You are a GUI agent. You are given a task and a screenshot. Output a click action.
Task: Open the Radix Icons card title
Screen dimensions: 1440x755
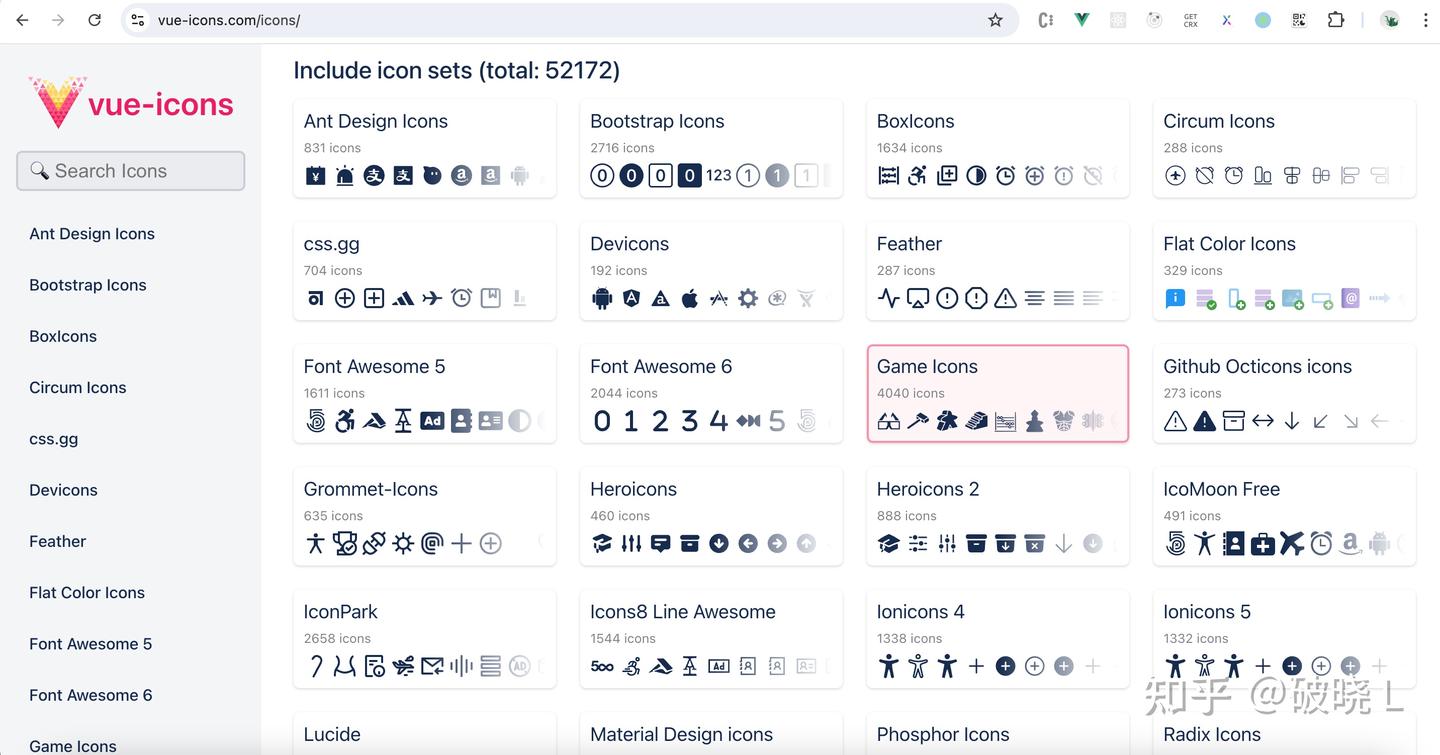click(x=1212, y=734)
